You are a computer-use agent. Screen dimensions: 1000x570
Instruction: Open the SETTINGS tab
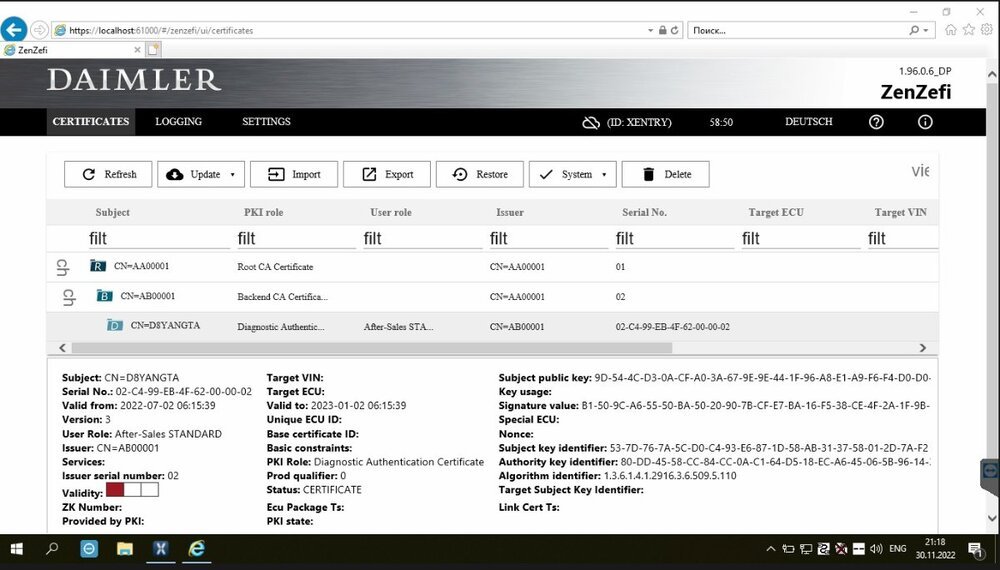coord(266,122)
